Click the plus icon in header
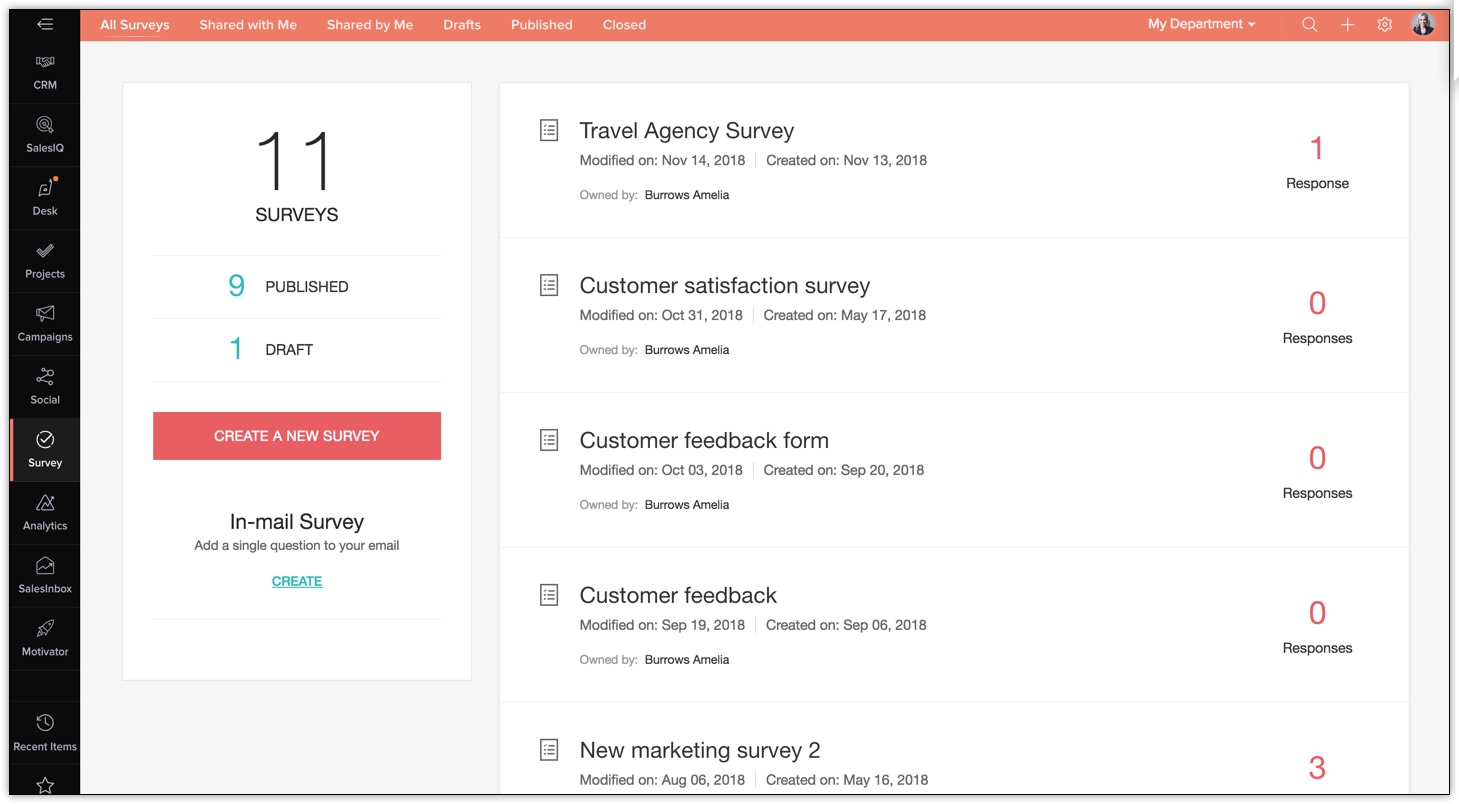Viewport: 1459px width, 804px height. [1348, 25]
